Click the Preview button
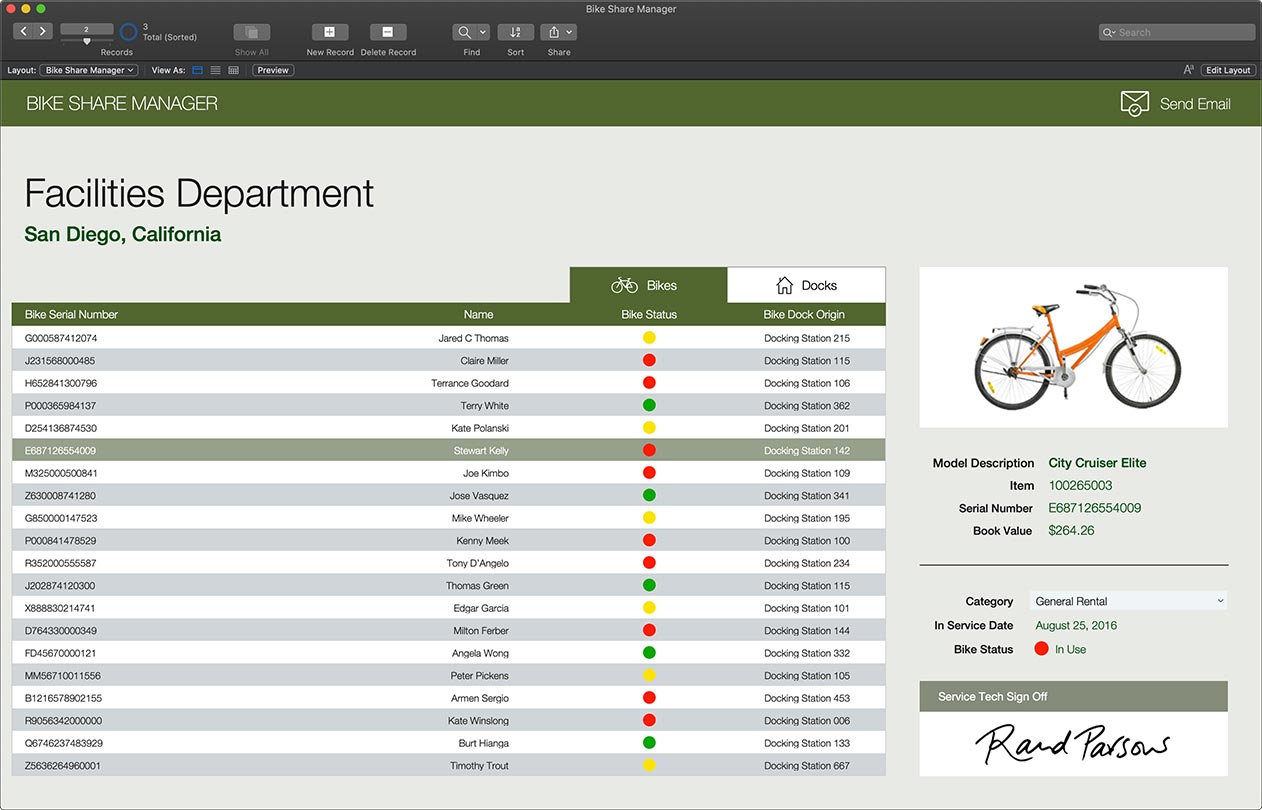Screen dimensions: 1262x810 [x=272, y=70]
